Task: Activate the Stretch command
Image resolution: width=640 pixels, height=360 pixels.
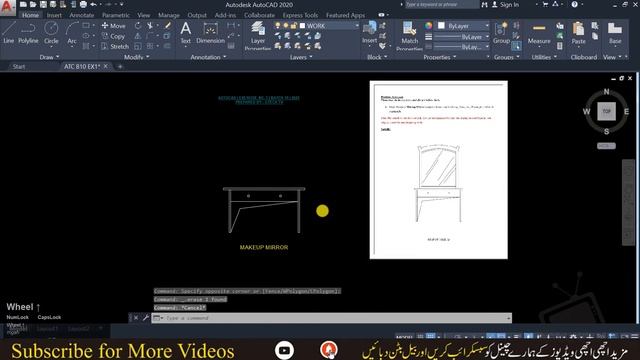Action: (x=115, y=47)
